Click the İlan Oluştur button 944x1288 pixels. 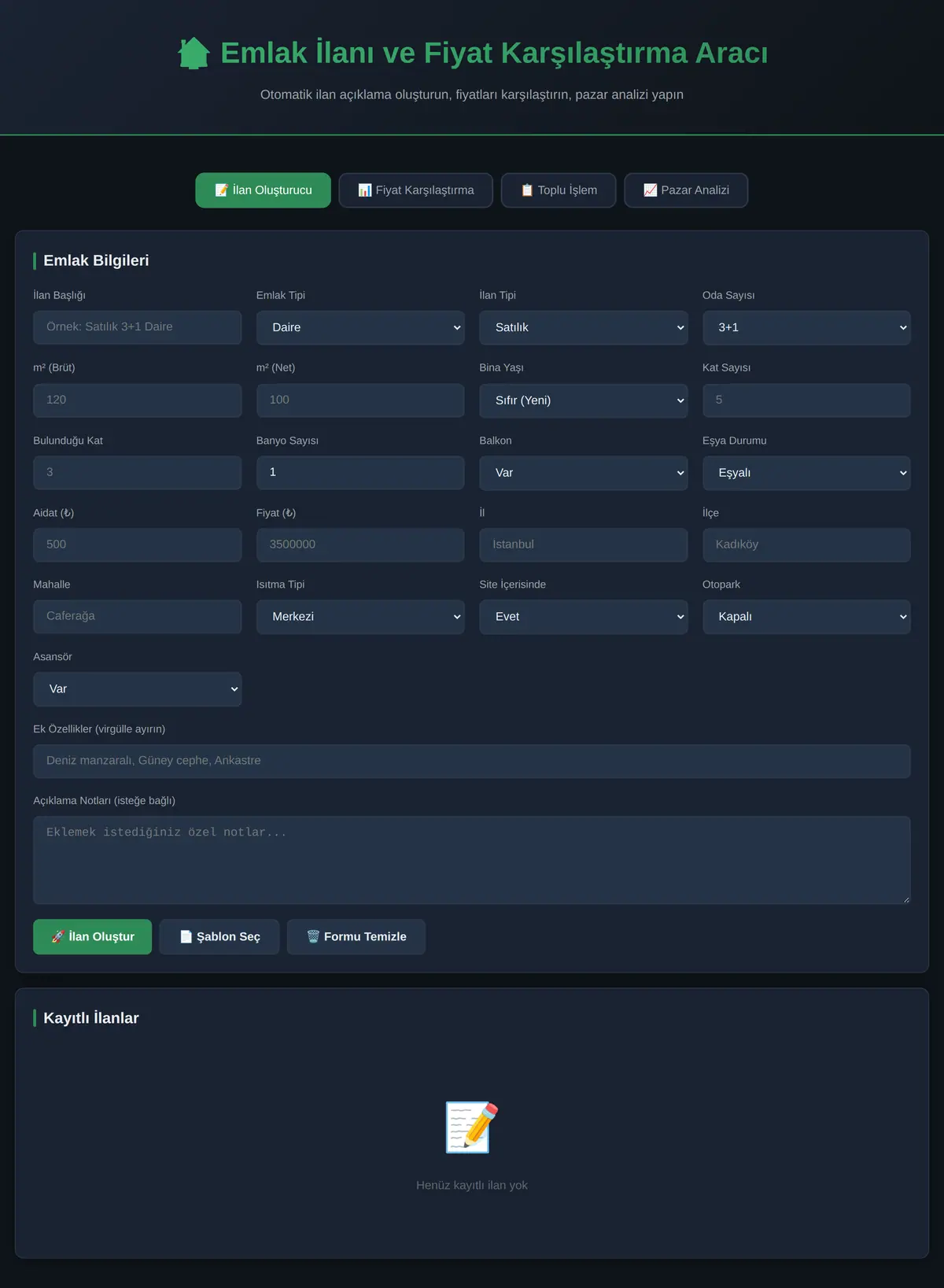tap(92, 937)
